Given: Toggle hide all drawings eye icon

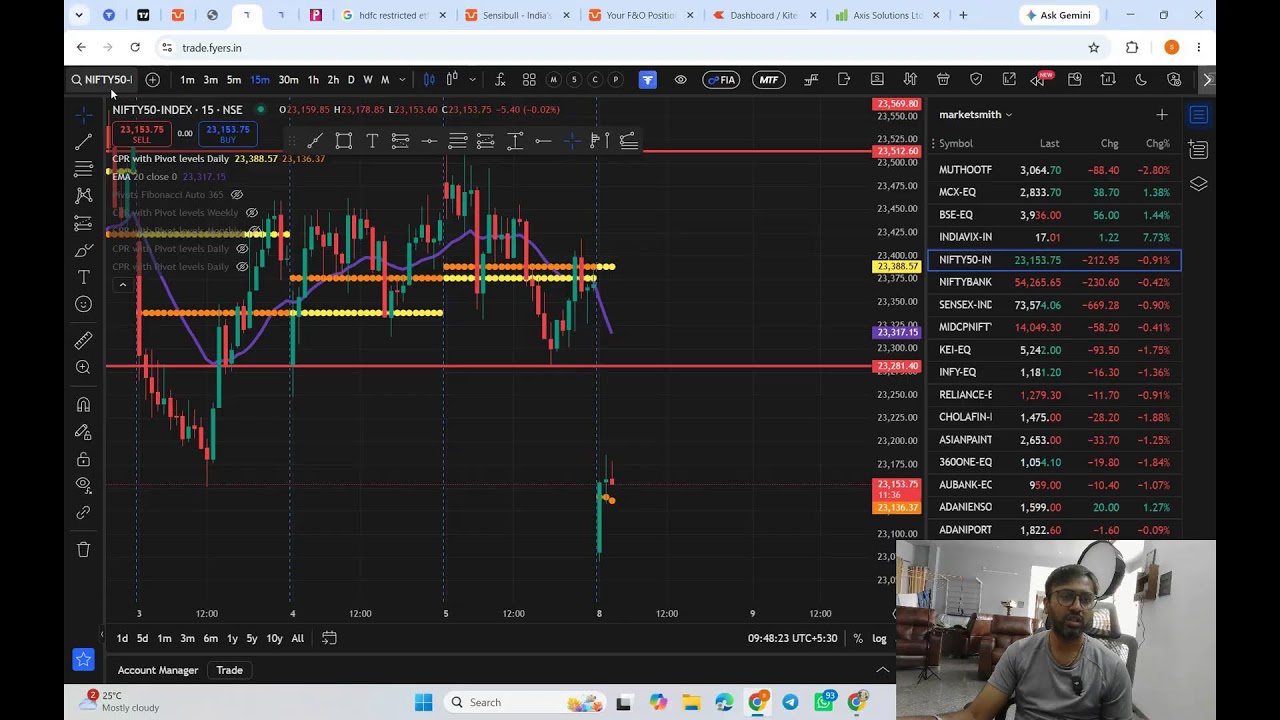Looking at the screenshot, I should tap(84, 486).
